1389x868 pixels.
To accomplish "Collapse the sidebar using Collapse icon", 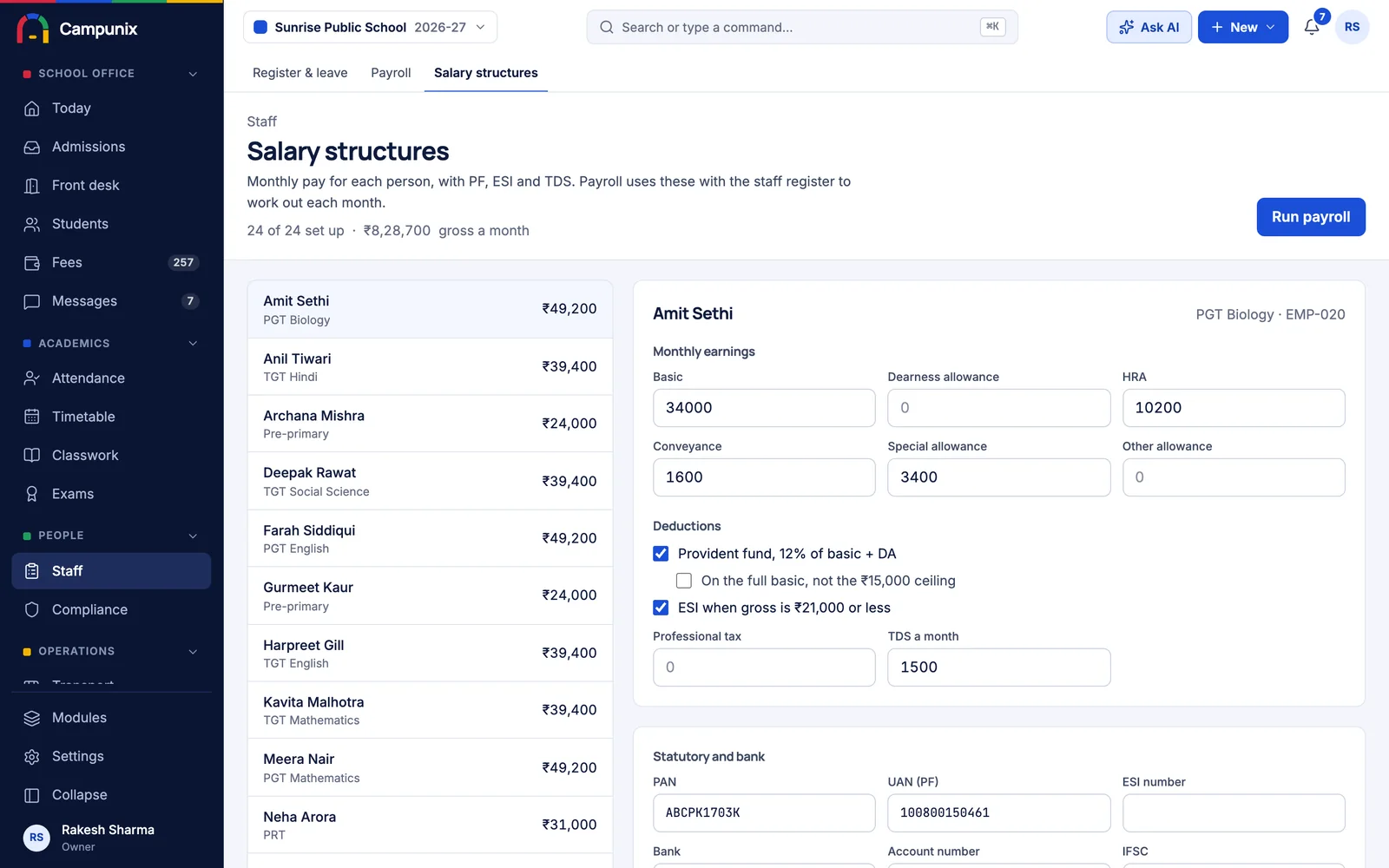I will coord(32,795).
